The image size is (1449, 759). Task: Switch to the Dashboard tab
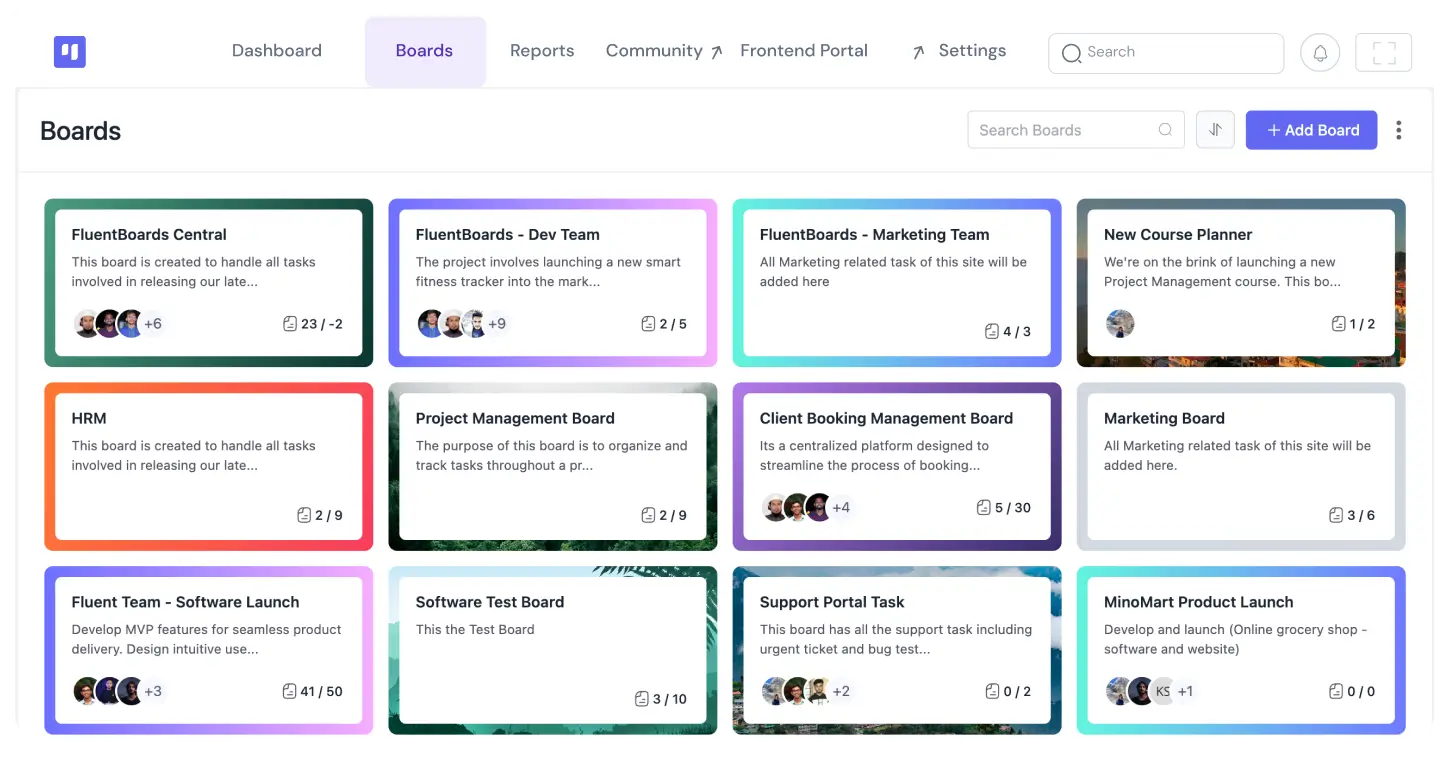pos(277,51)
